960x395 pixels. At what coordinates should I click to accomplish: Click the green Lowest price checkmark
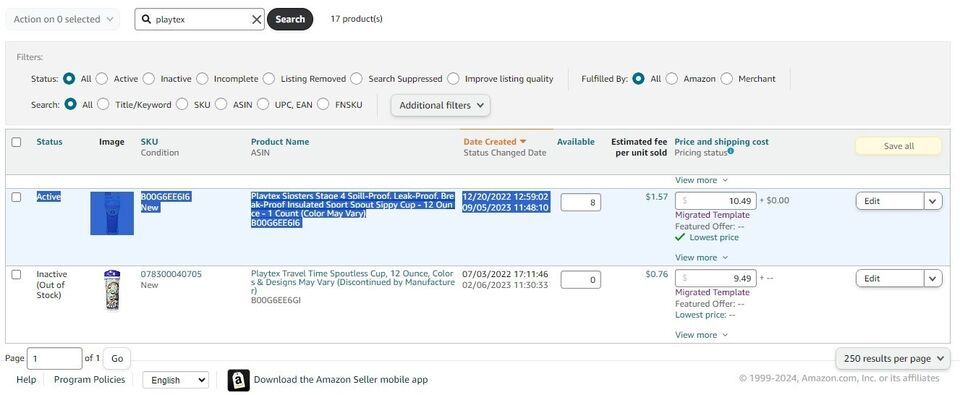tap(680, 237)
